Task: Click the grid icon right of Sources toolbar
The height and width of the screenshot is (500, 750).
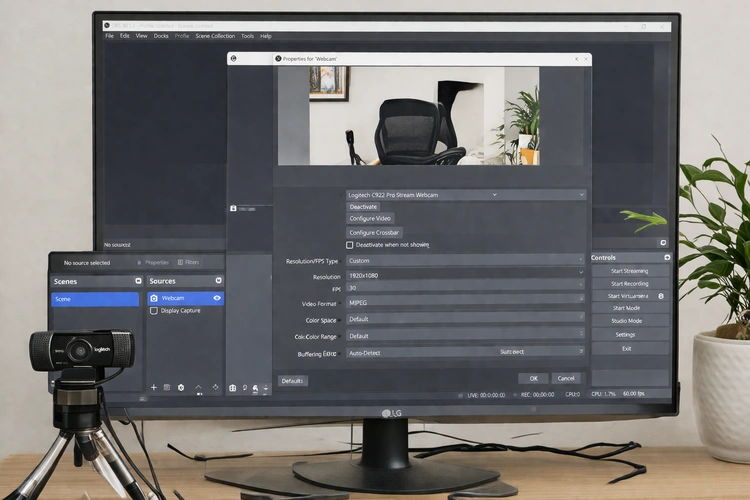Action: click(232, 388)
